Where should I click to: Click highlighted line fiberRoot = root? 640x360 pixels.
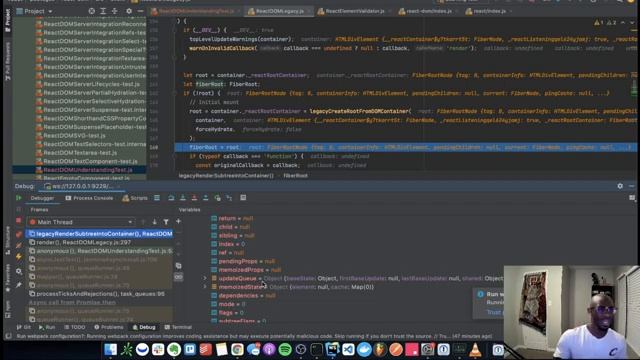point(406,147)
